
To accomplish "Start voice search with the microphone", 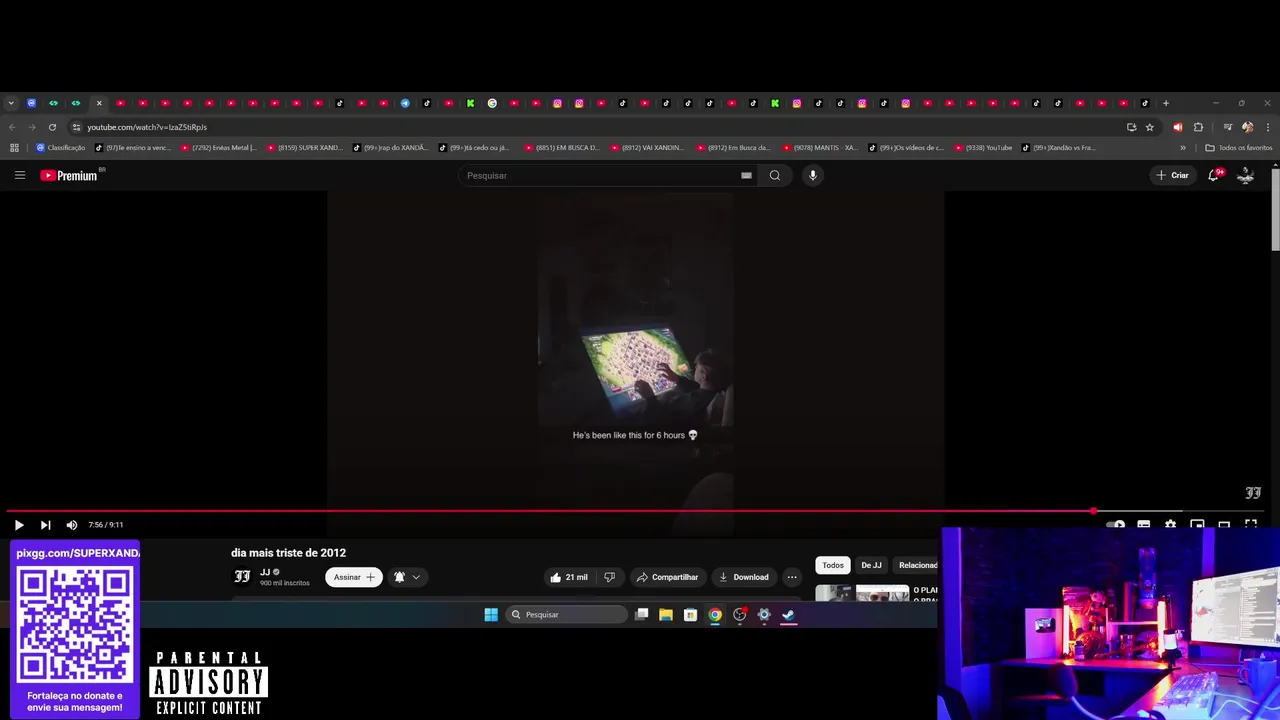I will point(812,175).
